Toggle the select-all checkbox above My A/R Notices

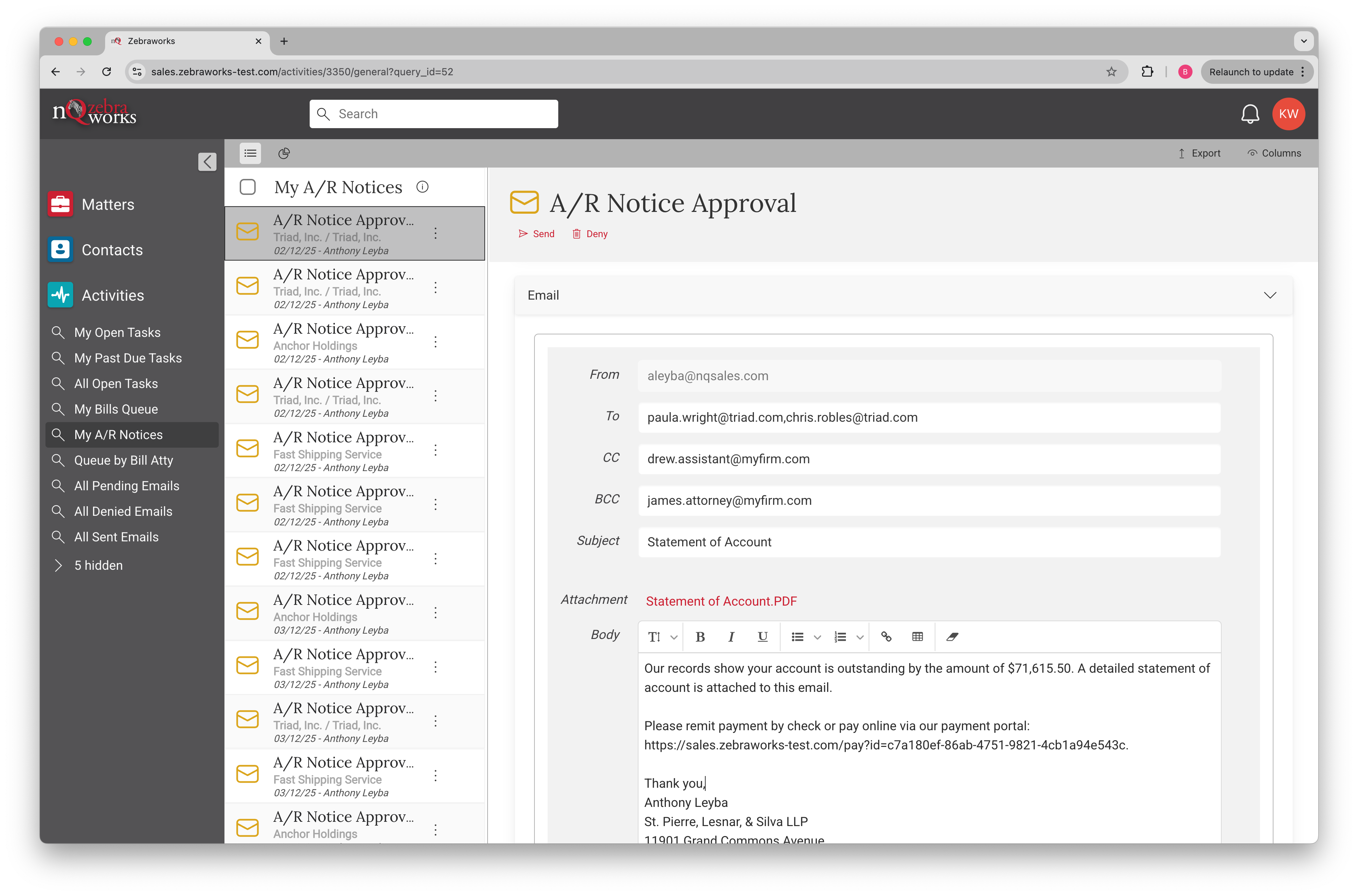pos(248,187)
